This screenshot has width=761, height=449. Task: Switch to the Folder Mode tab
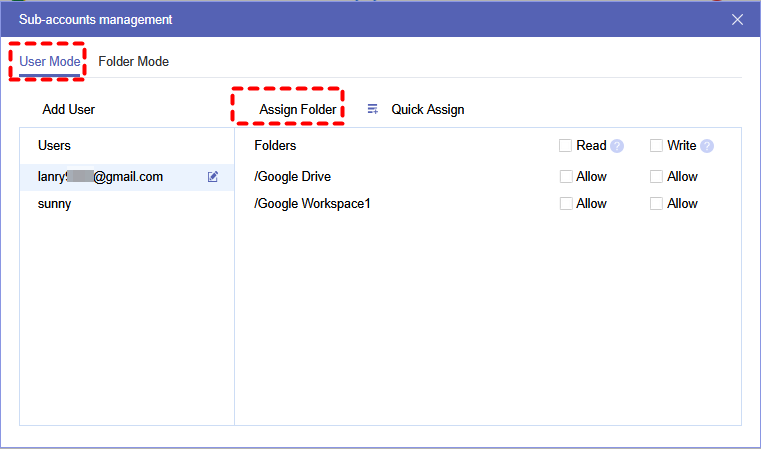click(133, 62)
